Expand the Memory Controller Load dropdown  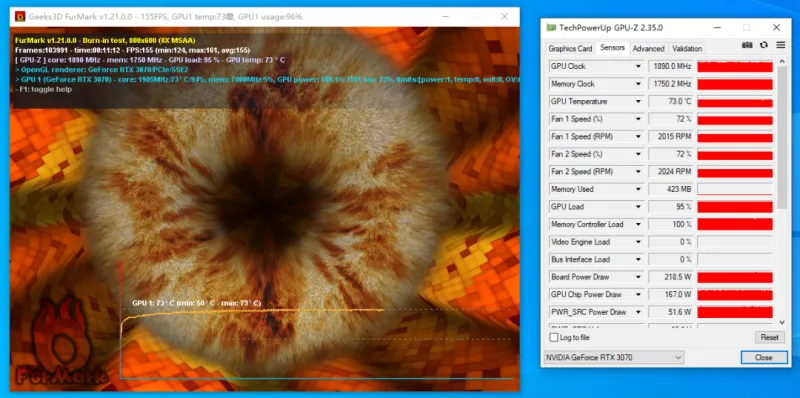(638, 225)
